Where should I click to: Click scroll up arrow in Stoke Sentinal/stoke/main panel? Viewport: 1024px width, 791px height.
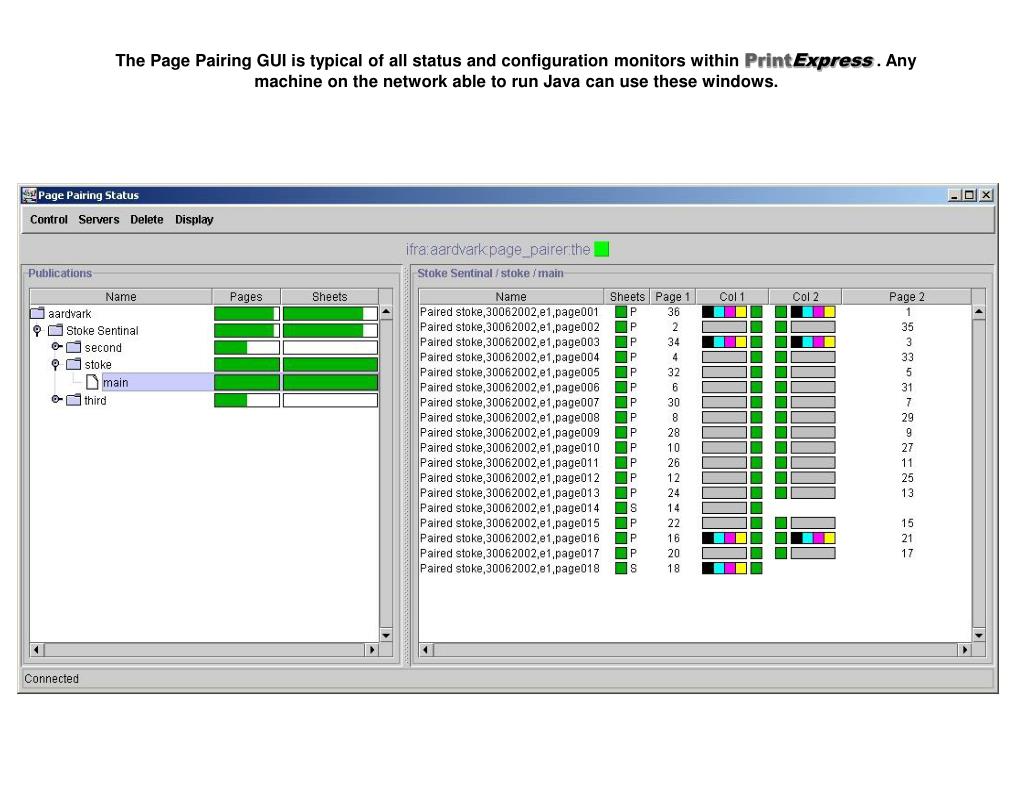978,312
